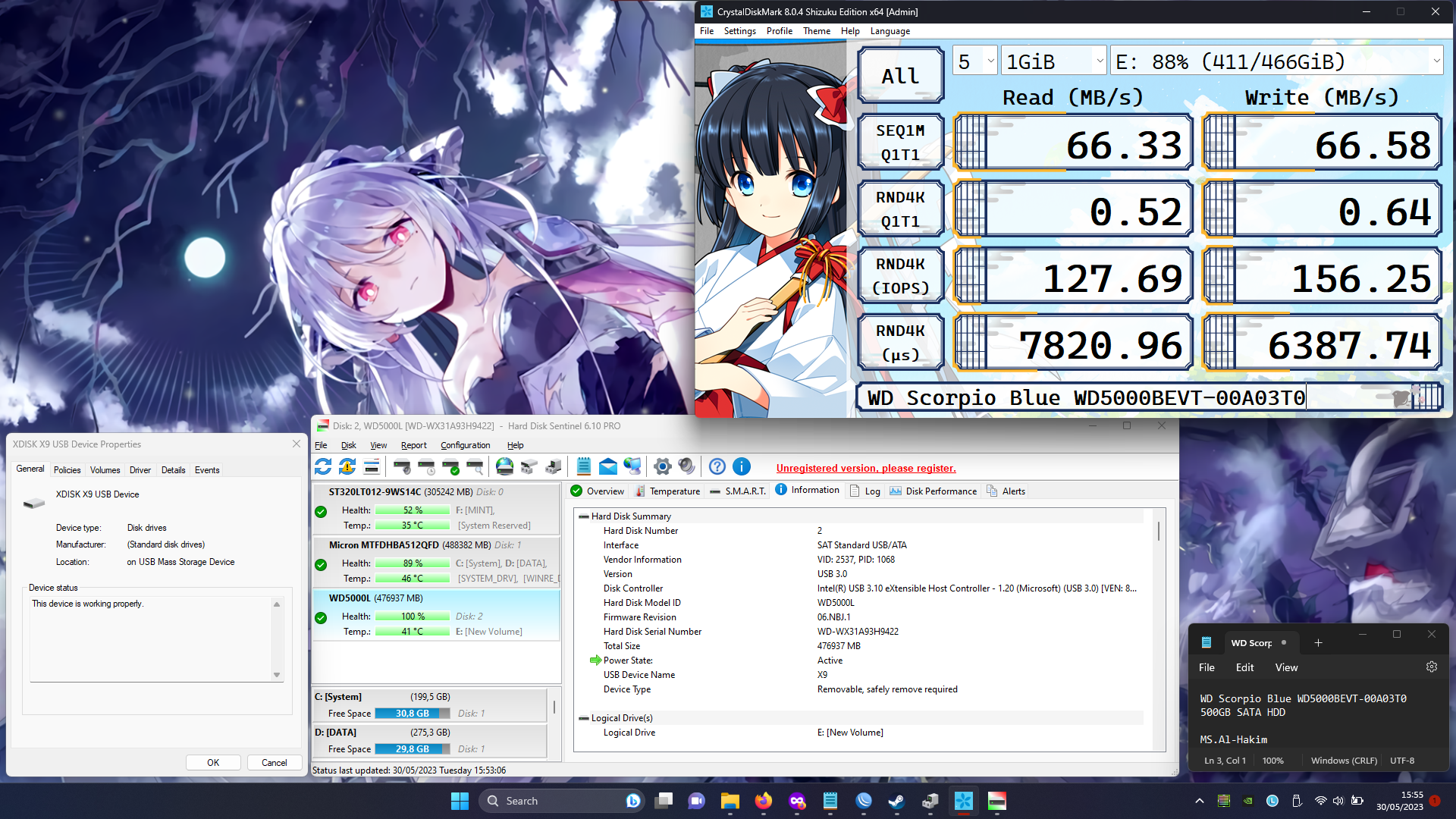The height and width of the screenshot is (819, 1456).
Task: Open Notepad settings gear icon
Action: [1432, 667]
